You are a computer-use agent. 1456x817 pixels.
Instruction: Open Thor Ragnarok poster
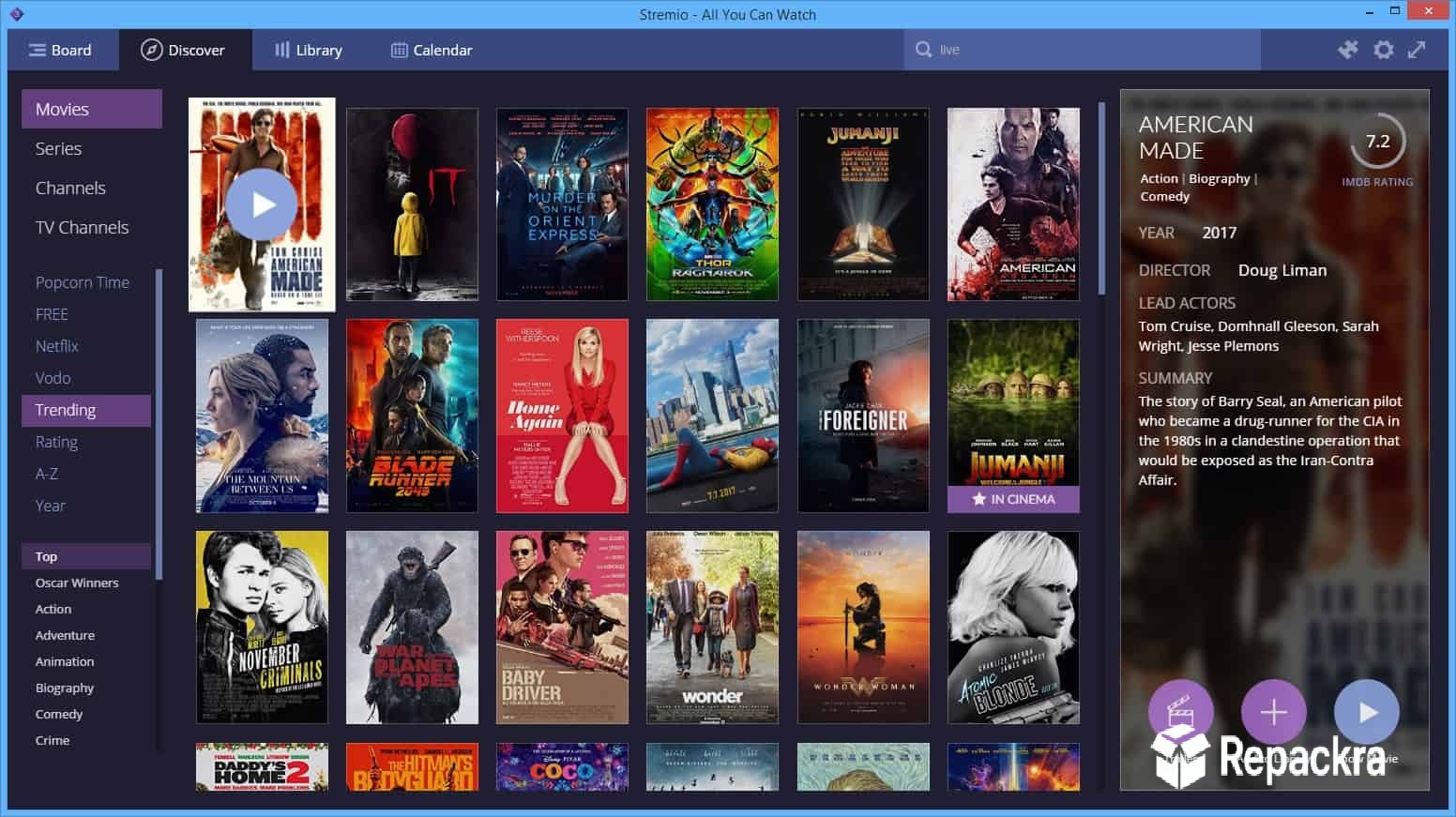[x=712, y=204]
